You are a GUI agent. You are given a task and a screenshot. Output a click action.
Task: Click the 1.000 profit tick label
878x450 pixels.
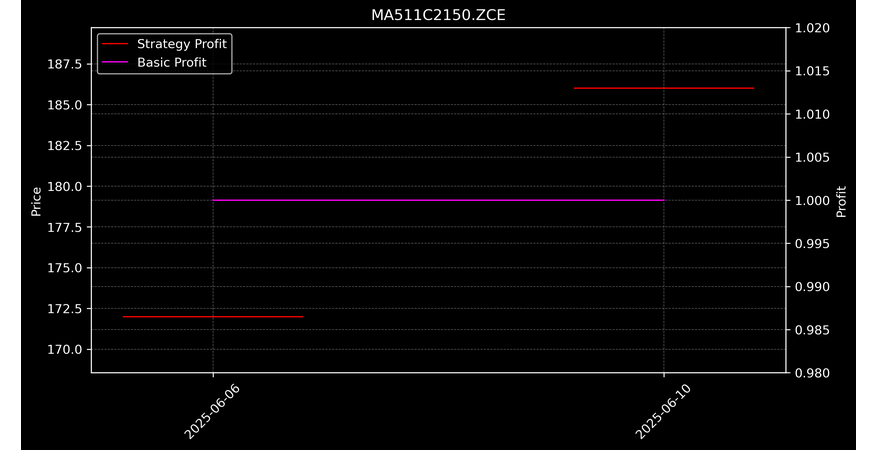coord(812,200)
